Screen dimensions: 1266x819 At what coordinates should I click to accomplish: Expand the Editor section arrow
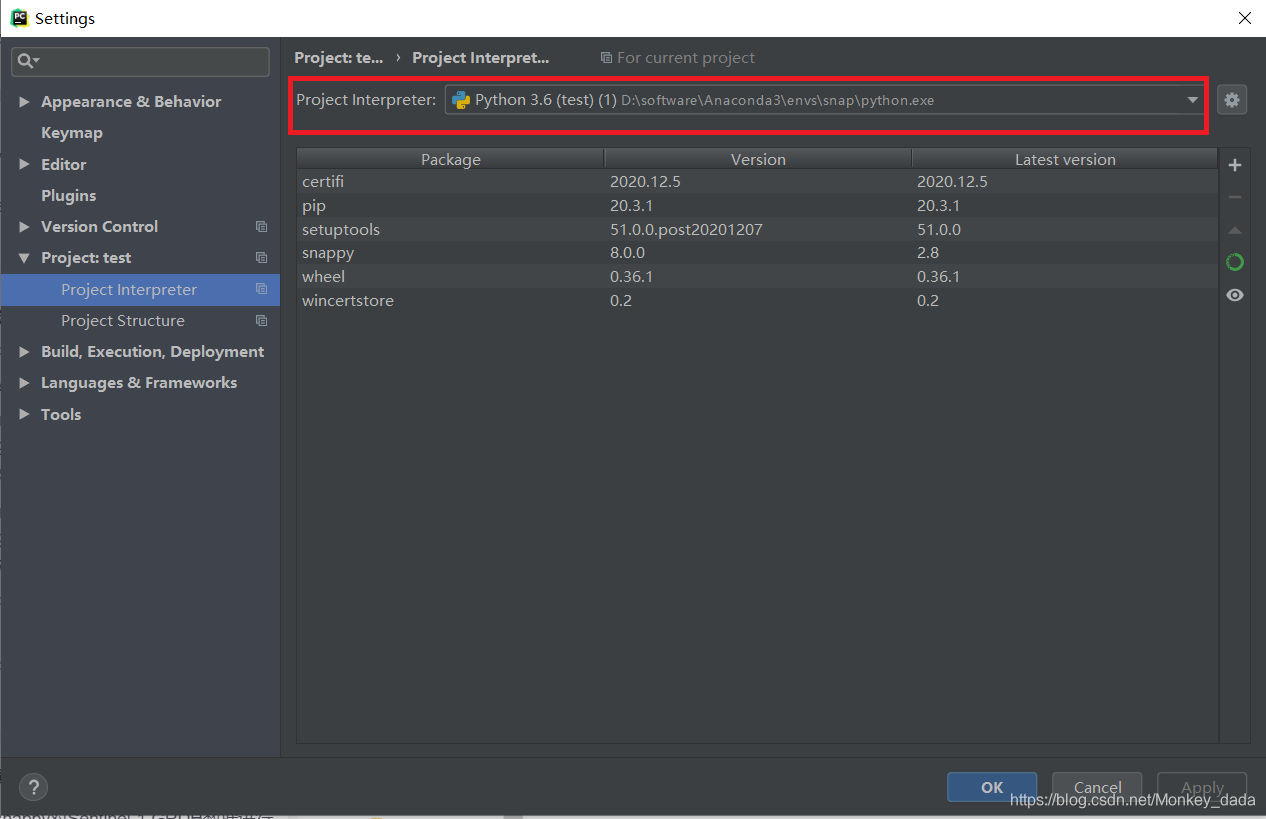tap(24, 164)
